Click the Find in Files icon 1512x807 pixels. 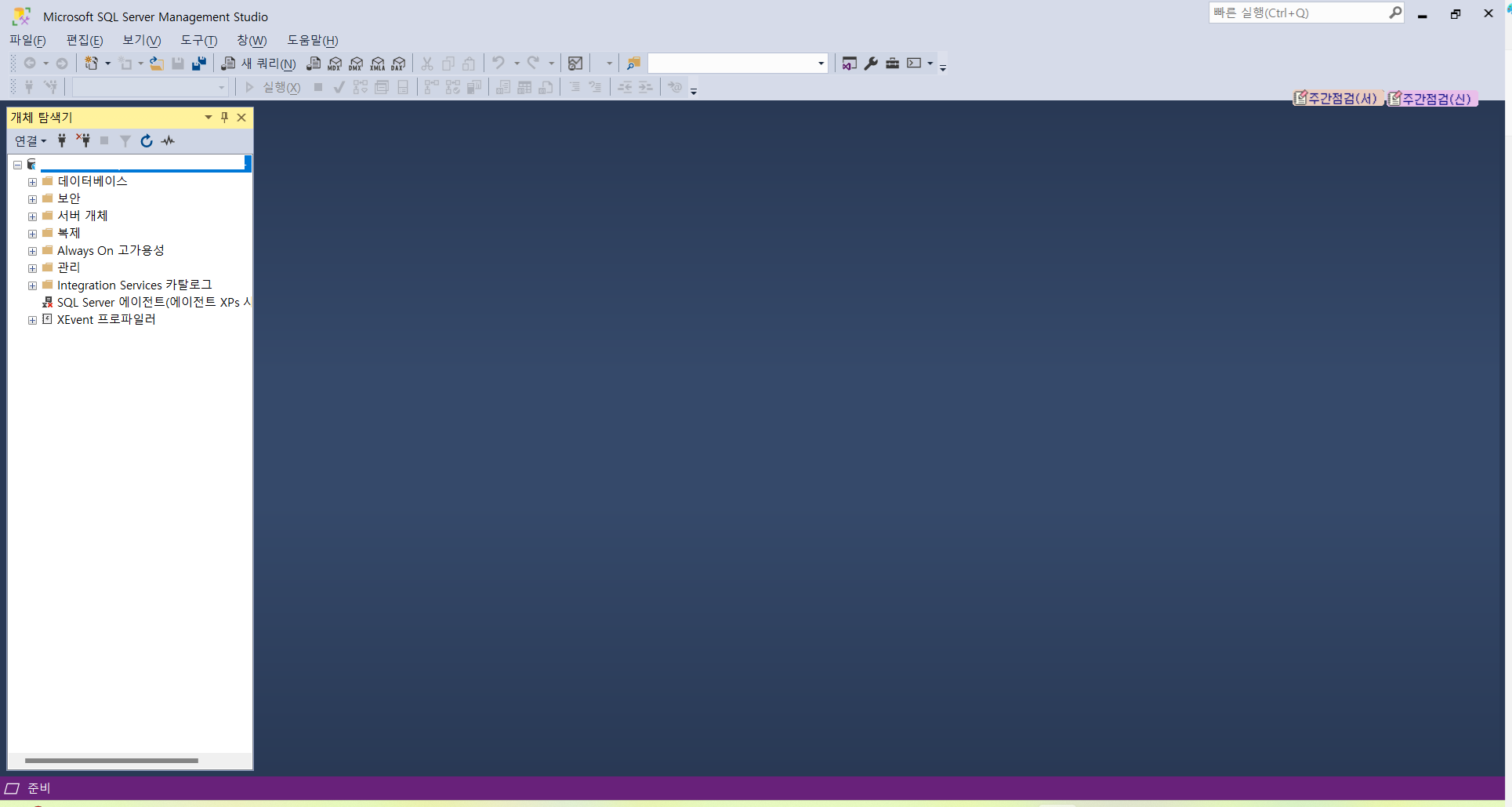coord(633,64)
